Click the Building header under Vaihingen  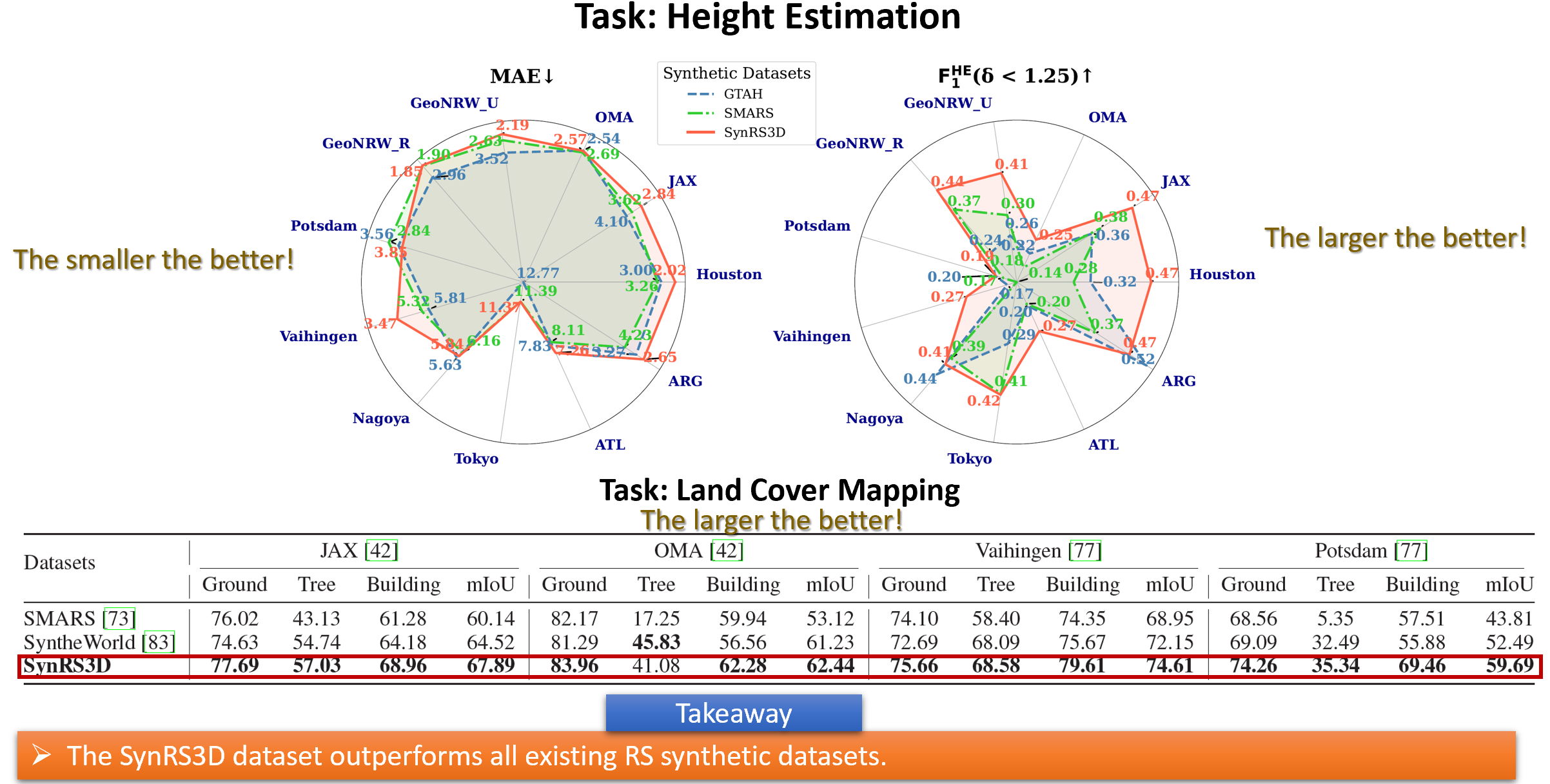1083,584
